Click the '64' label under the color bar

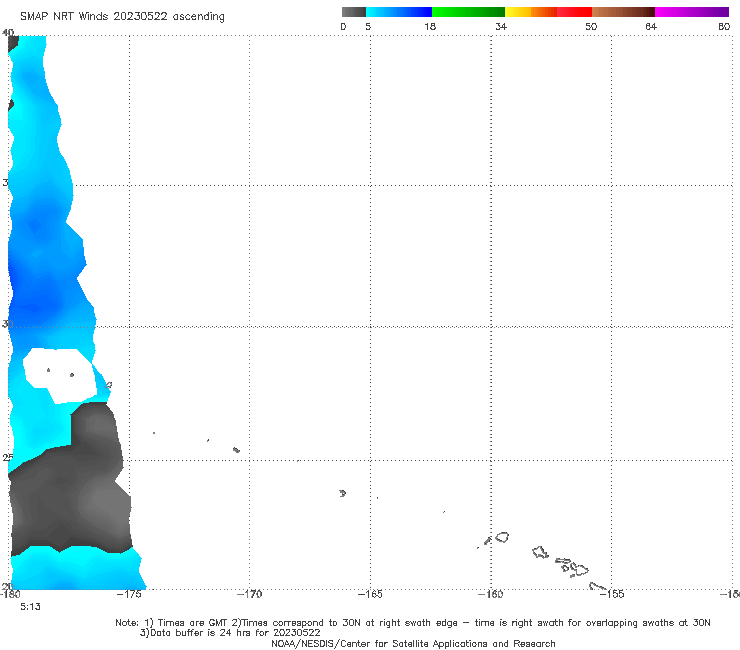(651, 26)
